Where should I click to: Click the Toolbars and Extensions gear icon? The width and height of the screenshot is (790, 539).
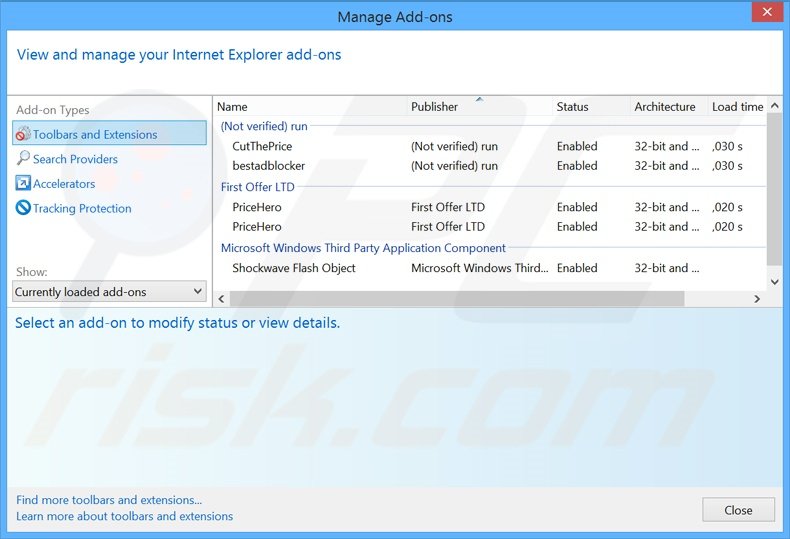[x=23, y=134]
